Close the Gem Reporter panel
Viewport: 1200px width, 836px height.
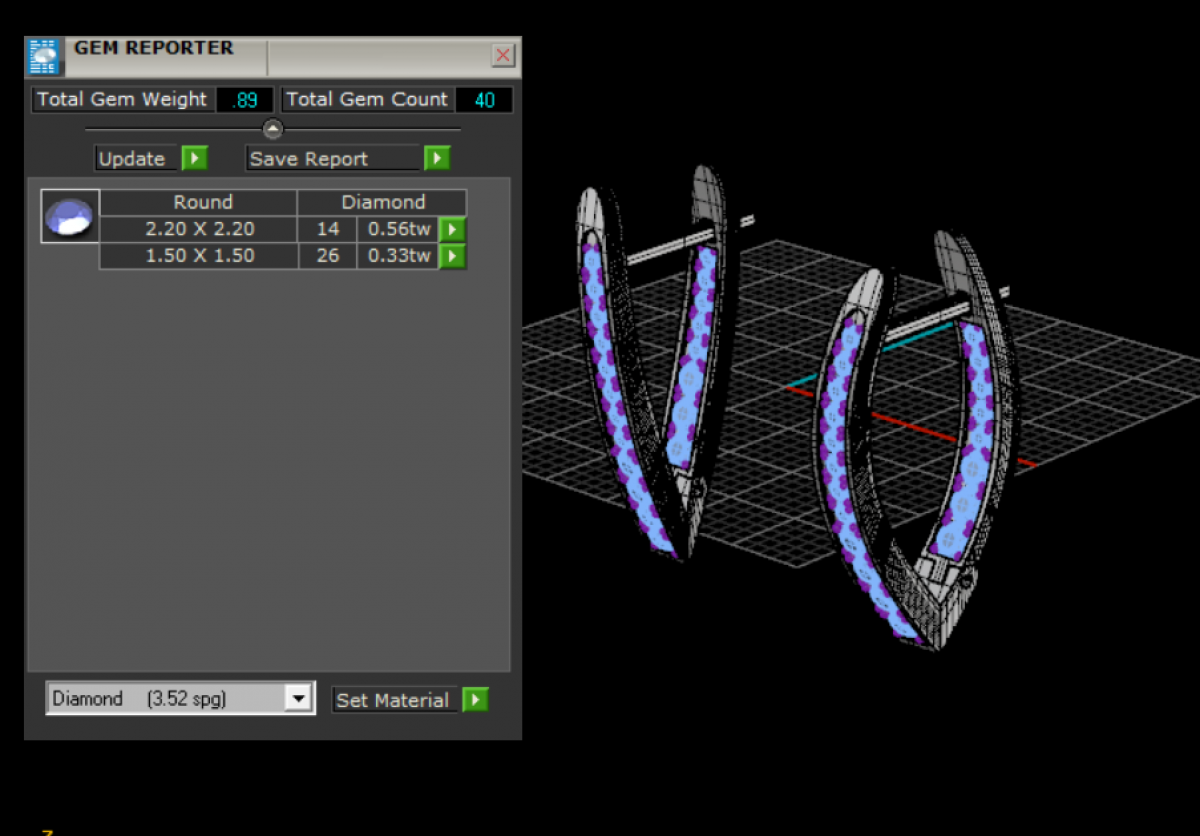(503, 56)
